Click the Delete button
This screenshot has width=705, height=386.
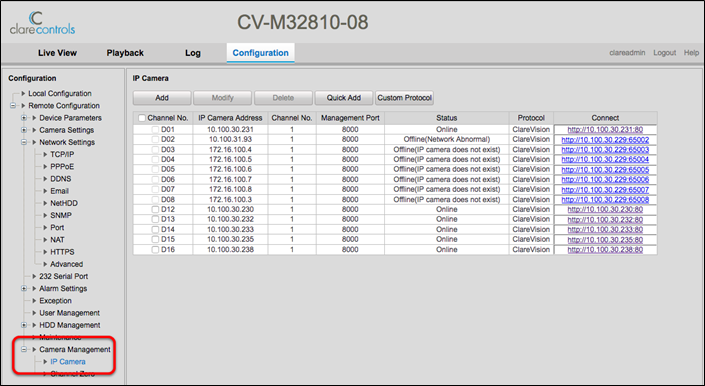[283, 98]
